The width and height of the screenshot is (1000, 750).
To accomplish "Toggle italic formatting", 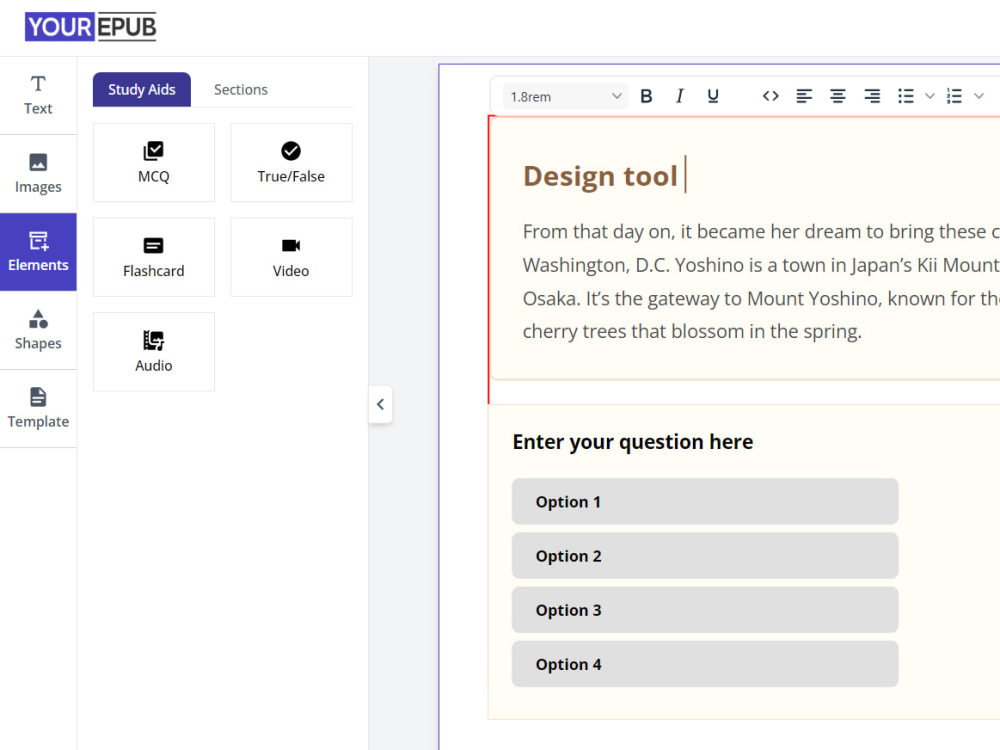I will tap(680, 96).
